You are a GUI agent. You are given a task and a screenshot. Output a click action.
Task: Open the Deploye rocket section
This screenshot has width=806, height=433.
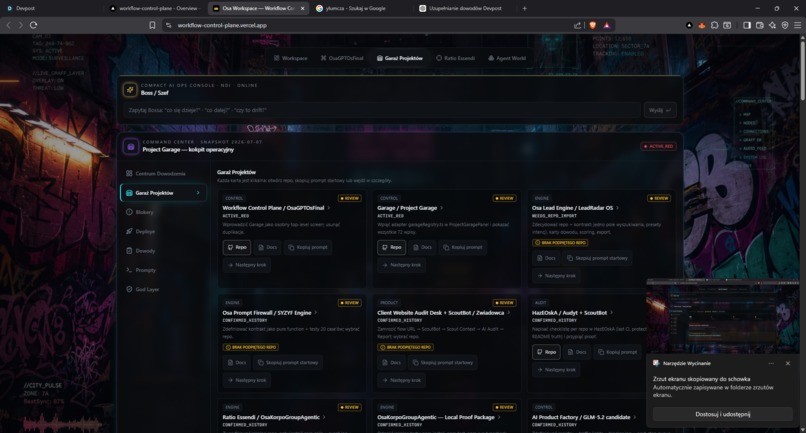[x=140, y=231]
